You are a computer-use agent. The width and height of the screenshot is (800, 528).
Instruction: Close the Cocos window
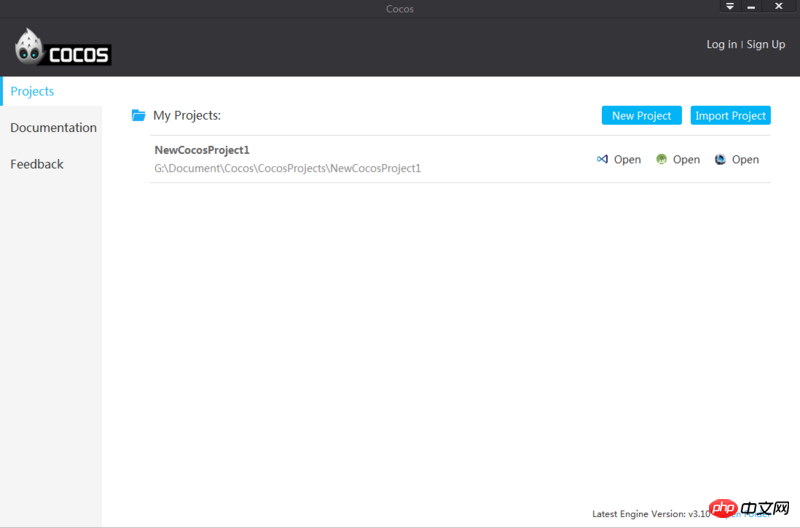click(x=779, y=6)
